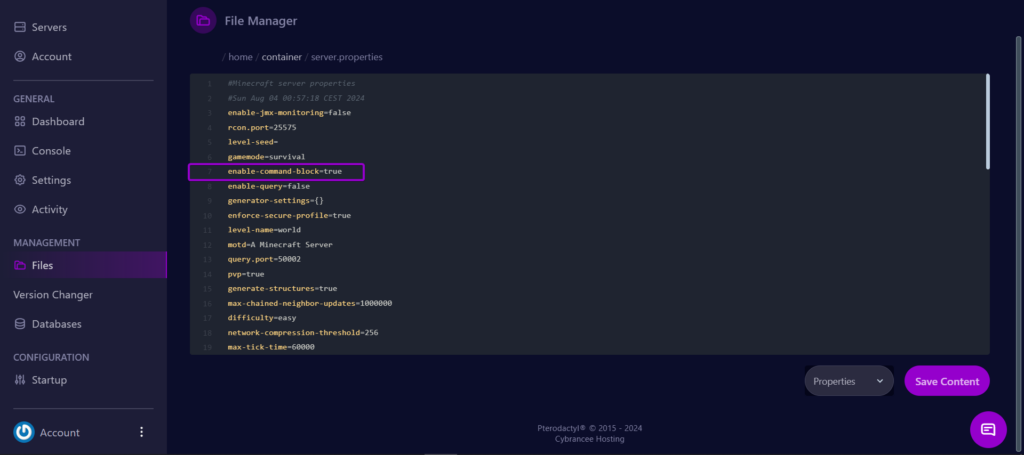Click the #Minecraft server properties comment

coord(291,84)
